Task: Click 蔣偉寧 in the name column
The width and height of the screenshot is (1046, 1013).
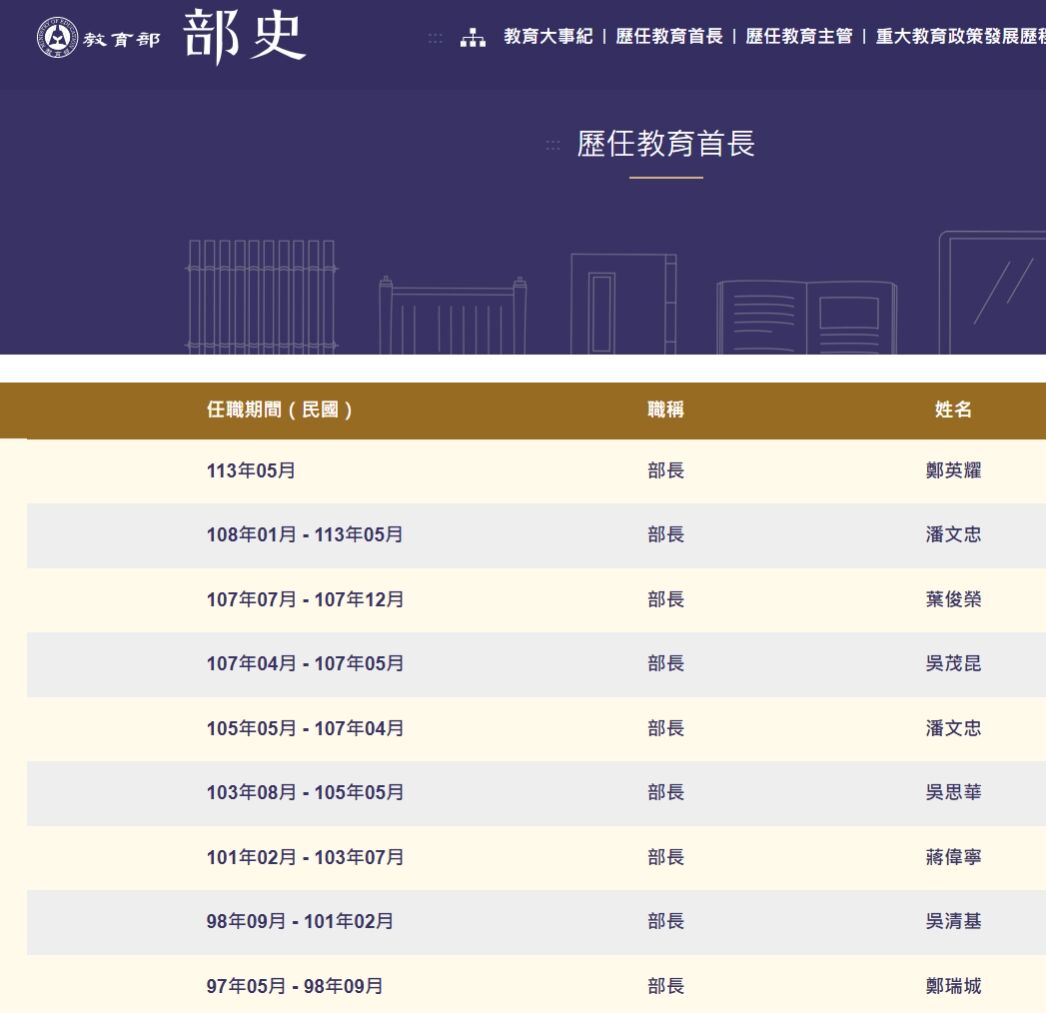Action: coord(953,857)
